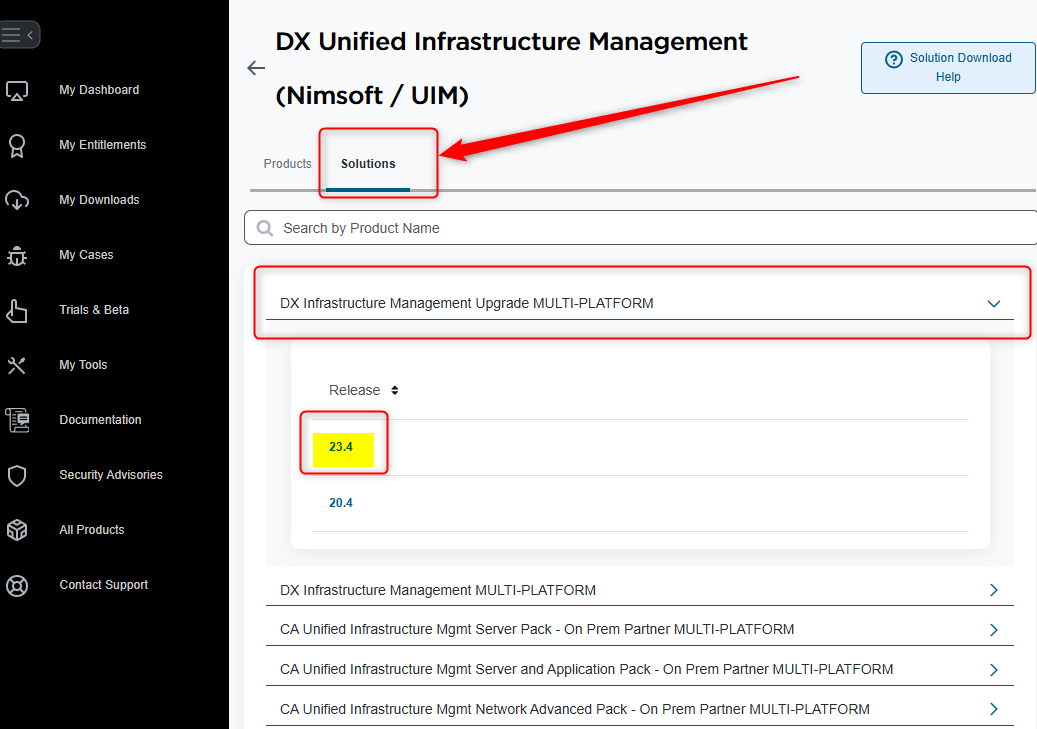Click Solution Download Help button
Screen dimensions: 1037x729
948,67
